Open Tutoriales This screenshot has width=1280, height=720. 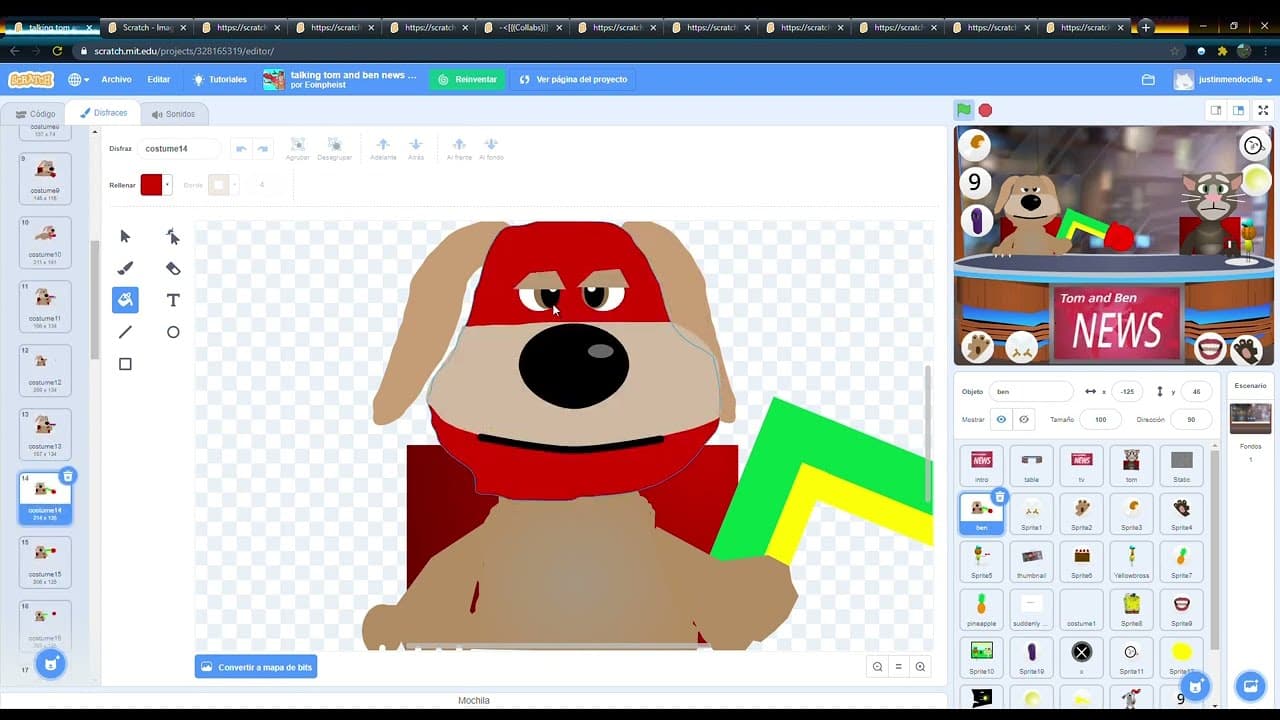[220, 79]
